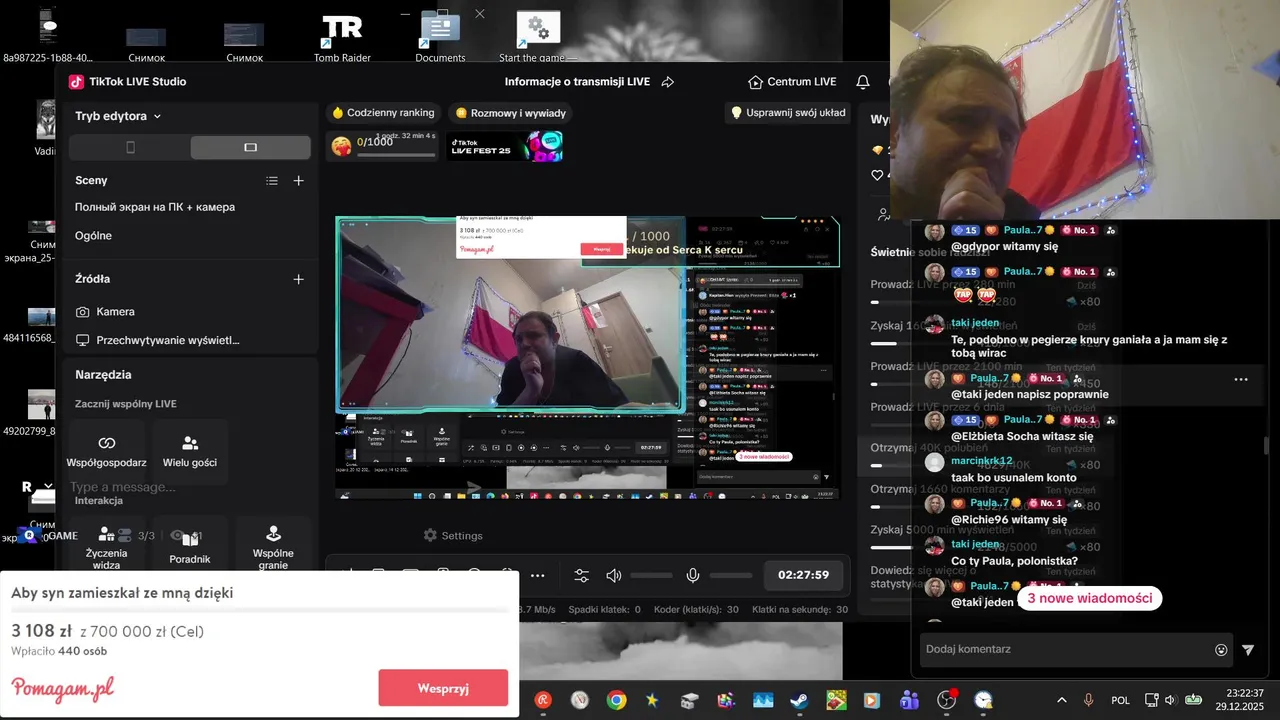Click the marcinek12 username in chat

982,461
